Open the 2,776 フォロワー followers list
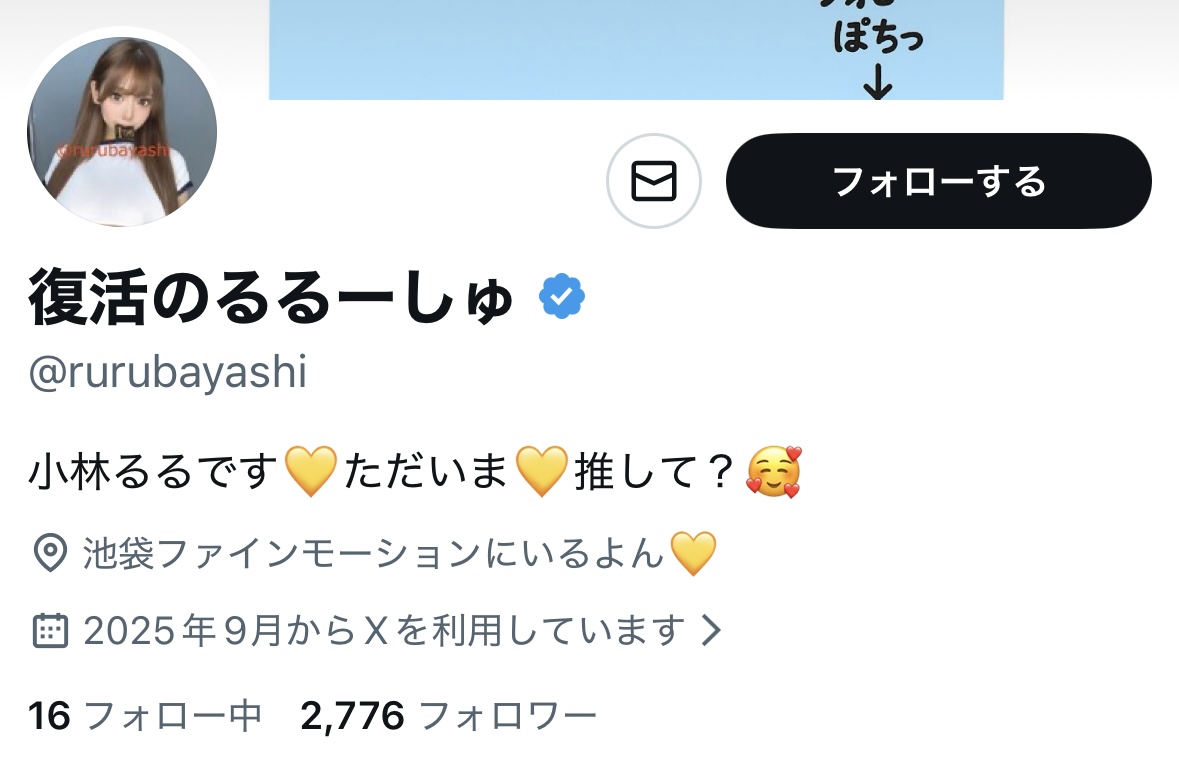This screenshot has height=774, width=1179. (448, 715)
